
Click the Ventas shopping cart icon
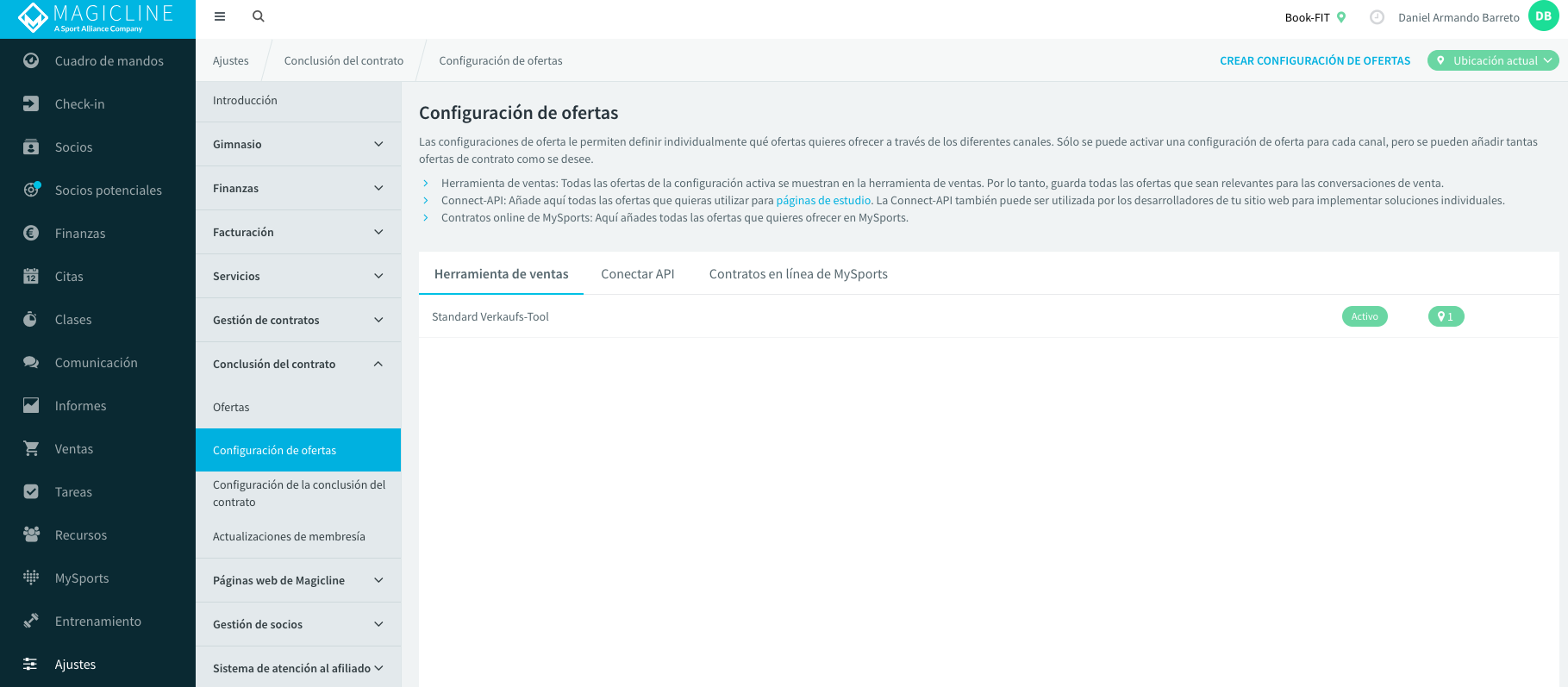click(31, 448)
